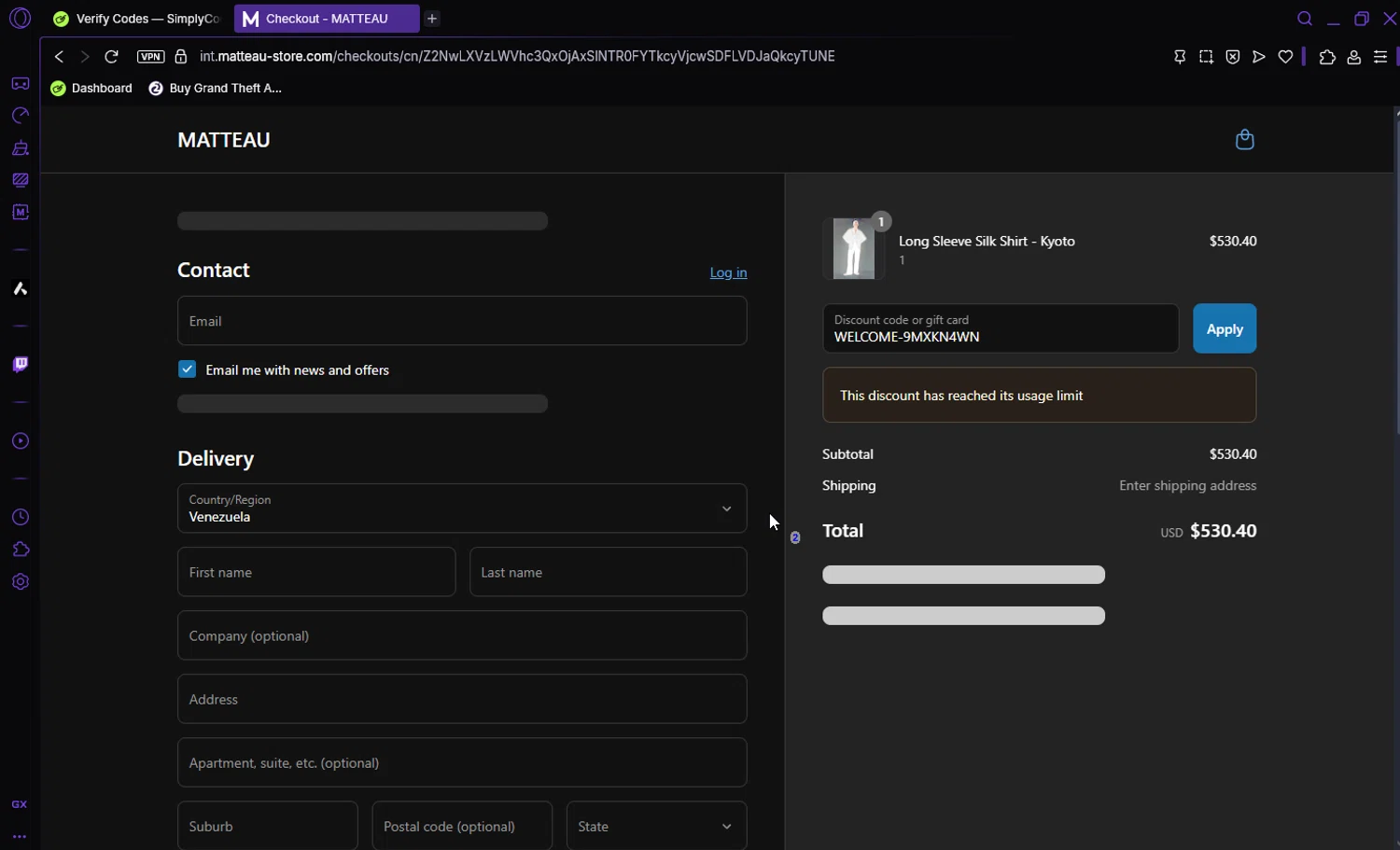This screenshot has width=1400, height=850.
Task: Focus the Email input field
Action: [x=462, y=321]
